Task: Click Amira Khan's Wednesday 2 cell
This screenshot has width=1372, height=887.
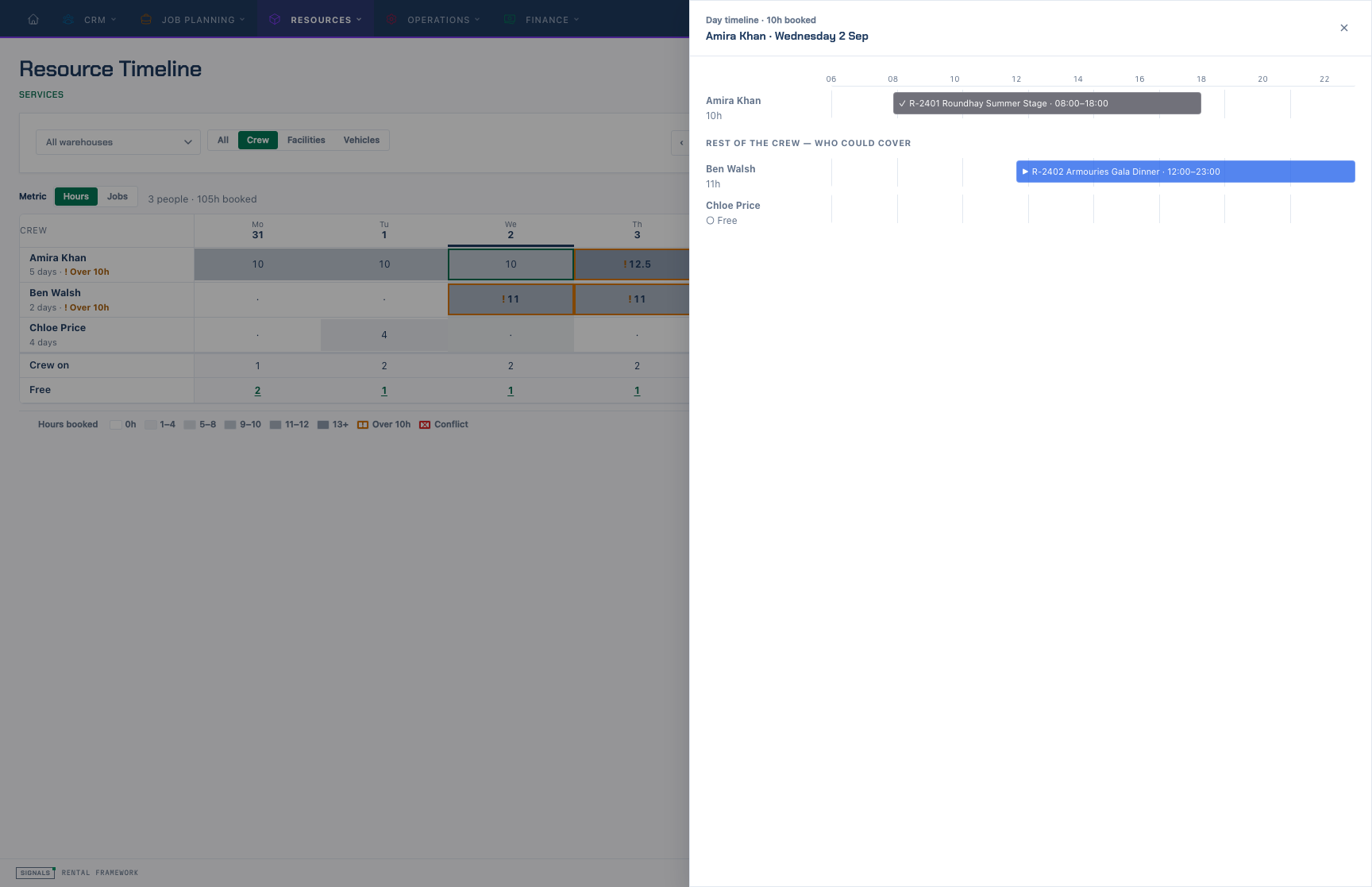Action: [511, 264]
